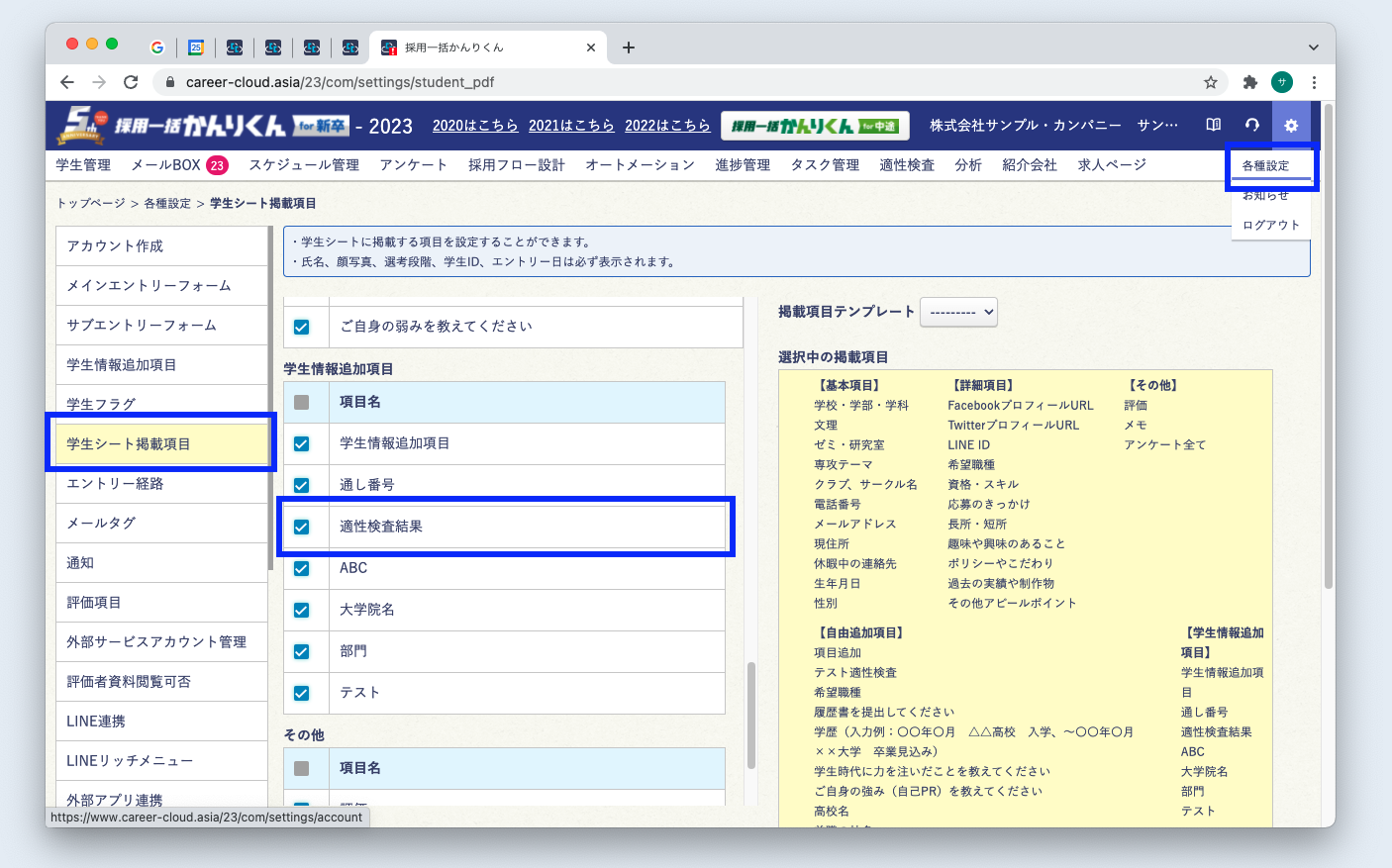1392x868 pixels.
Task: Uncheck the 大学院名 checkbox
Action: (302, 610)
